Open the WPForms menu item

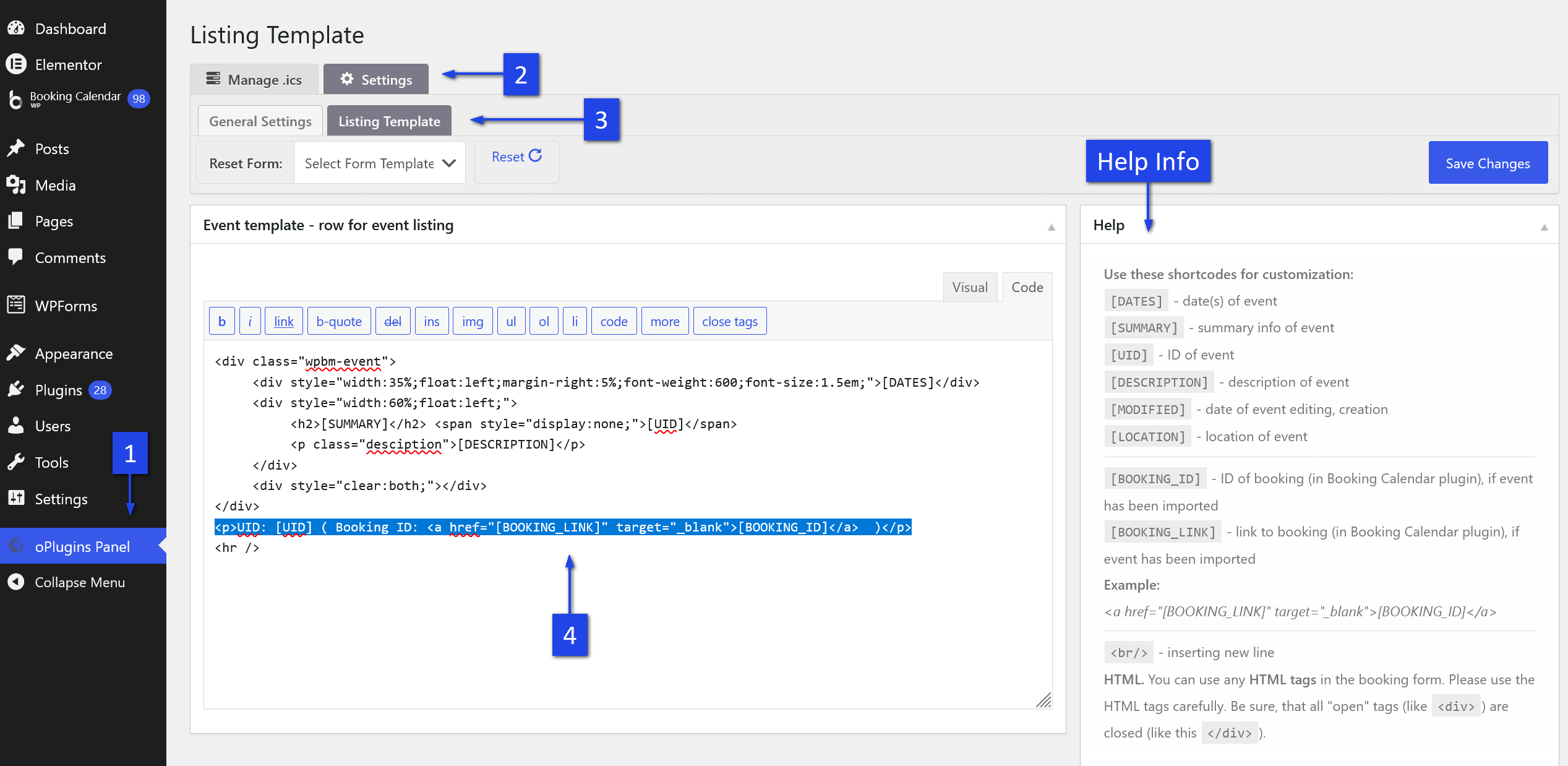(83, 305)
